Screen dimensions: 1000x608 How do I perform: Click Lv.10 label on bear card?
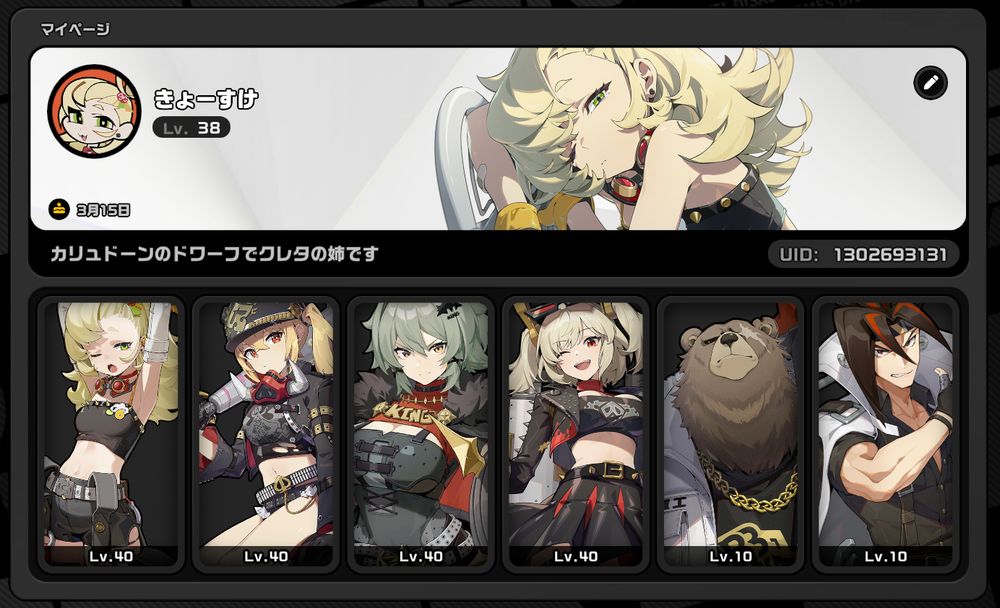point(731,556)
